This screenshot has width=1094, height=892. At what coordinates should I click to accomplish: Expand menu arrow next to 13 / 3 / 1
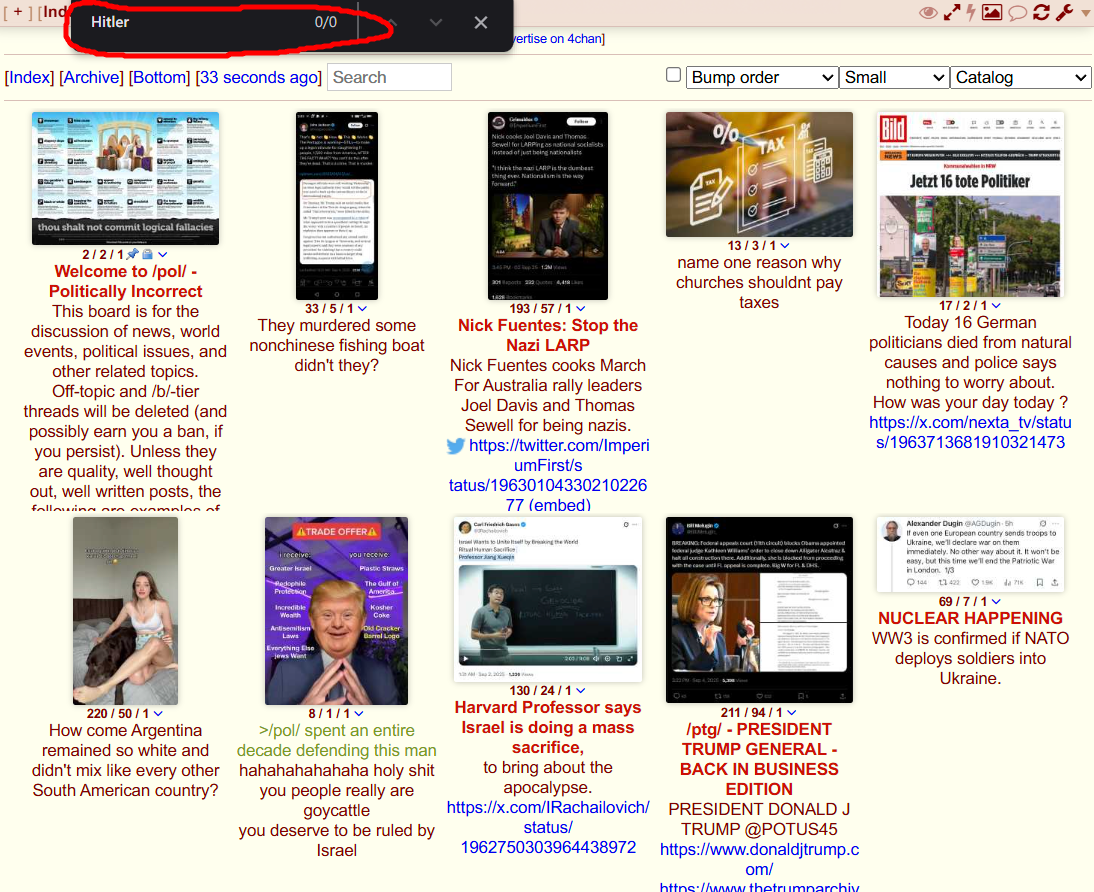(785, 246)
